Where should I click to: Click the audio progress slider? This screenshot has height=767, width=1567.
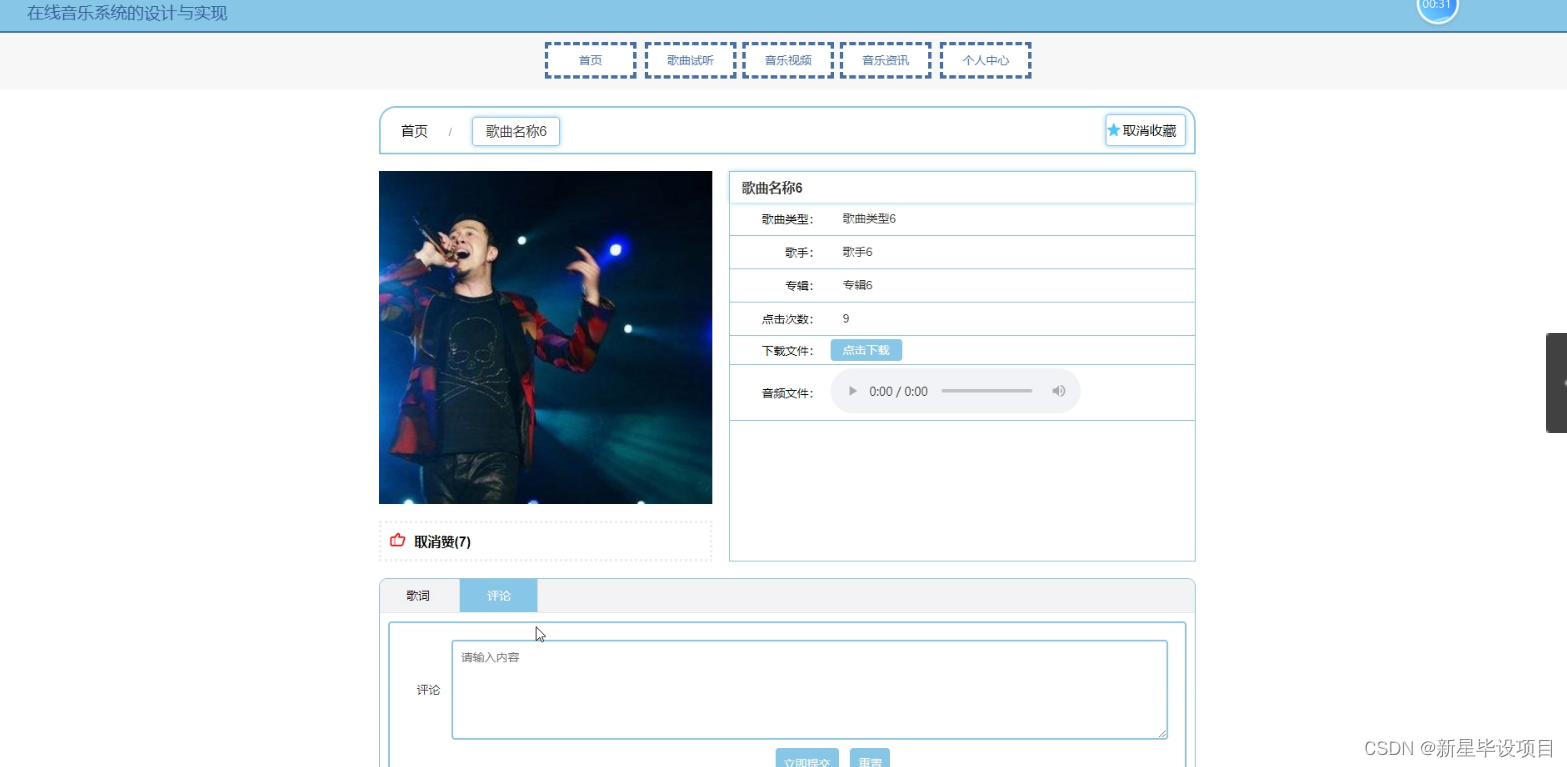986,391
